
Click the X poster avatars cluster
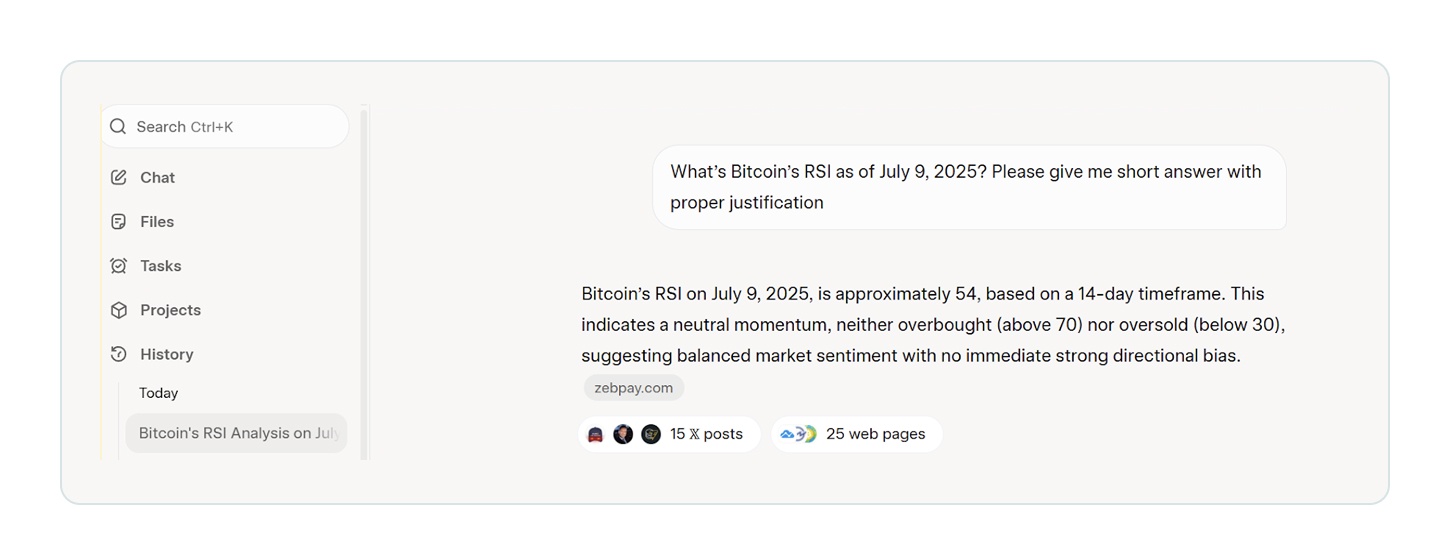tap(623, 434)
